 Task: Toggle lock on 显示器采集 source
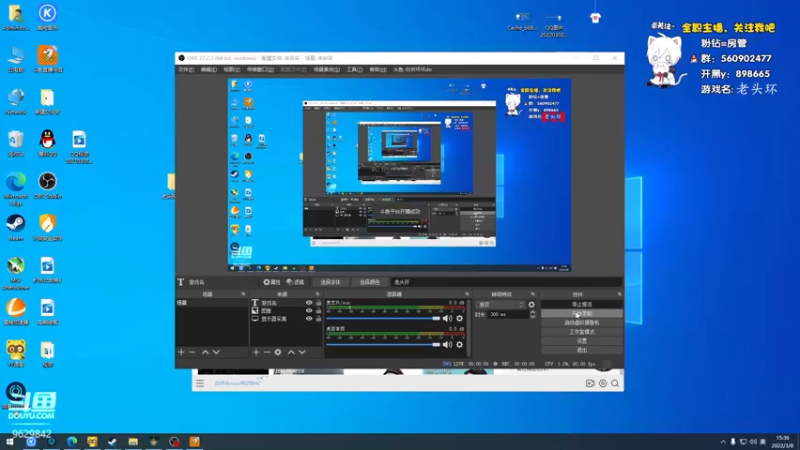(x=318, y=319)
